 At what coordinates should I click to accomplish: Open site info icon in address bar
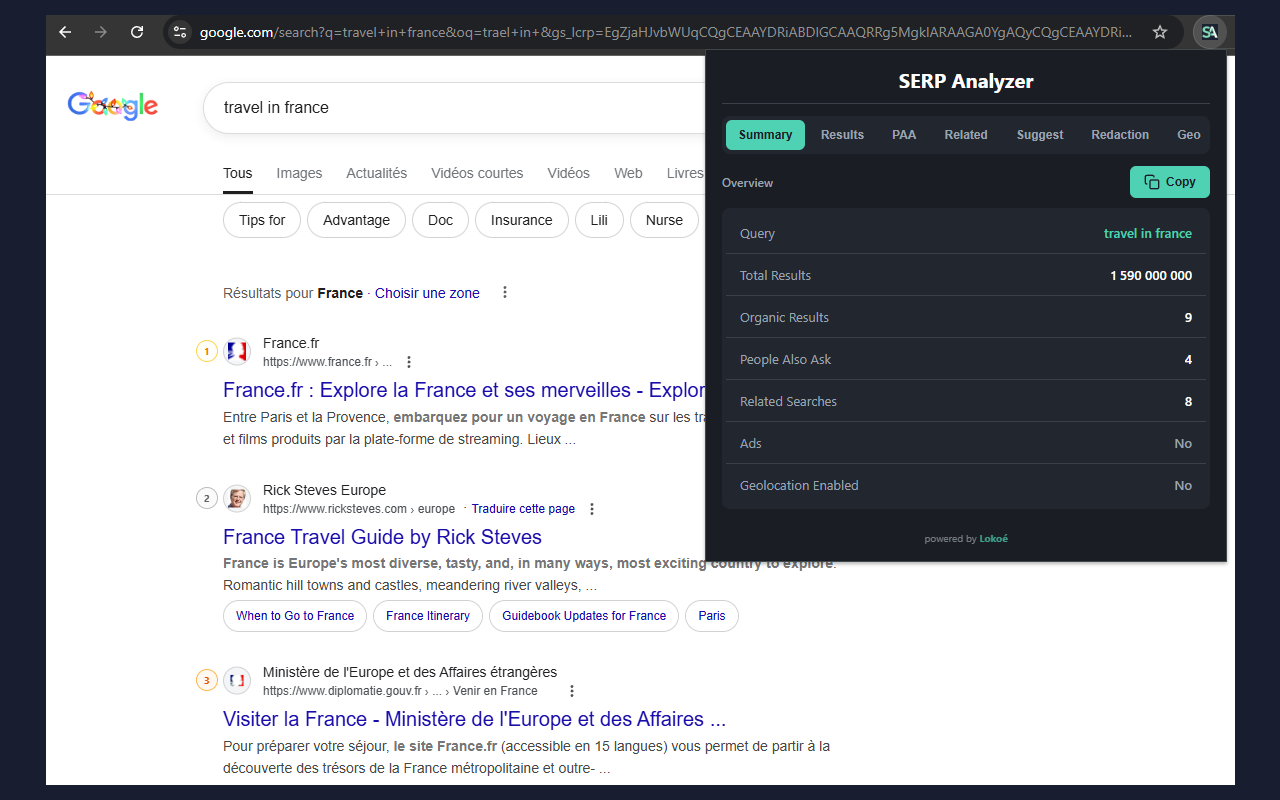click(180, 32)
